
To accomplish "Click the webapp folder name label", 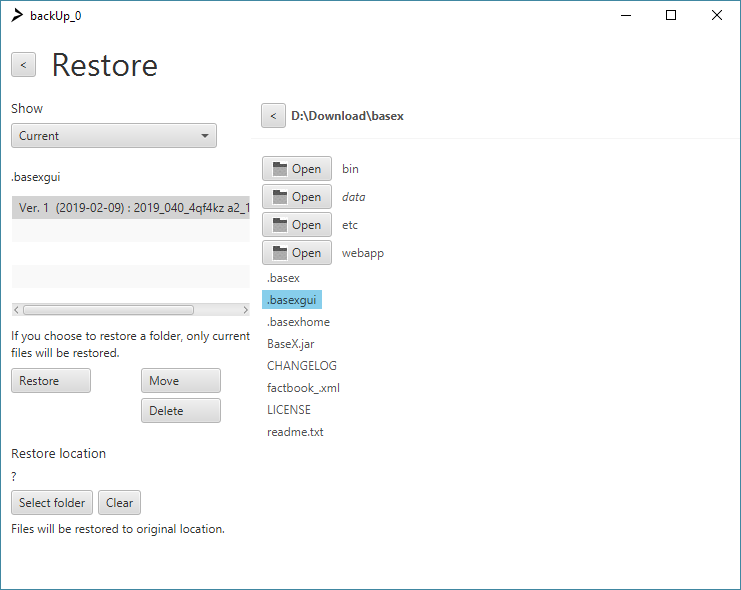I will click(362, 253).
